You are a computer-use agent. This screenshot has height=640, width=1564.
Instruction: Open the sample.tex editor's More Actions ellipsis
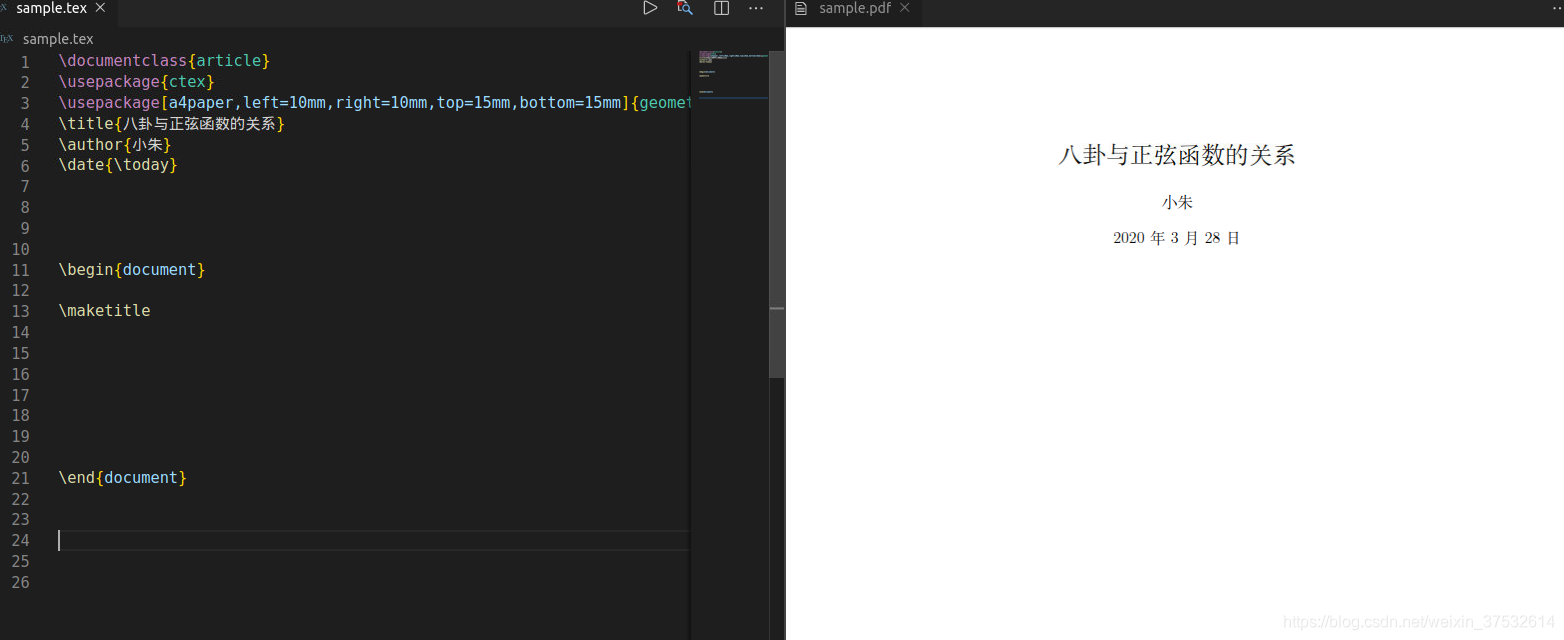click(756, 8)
